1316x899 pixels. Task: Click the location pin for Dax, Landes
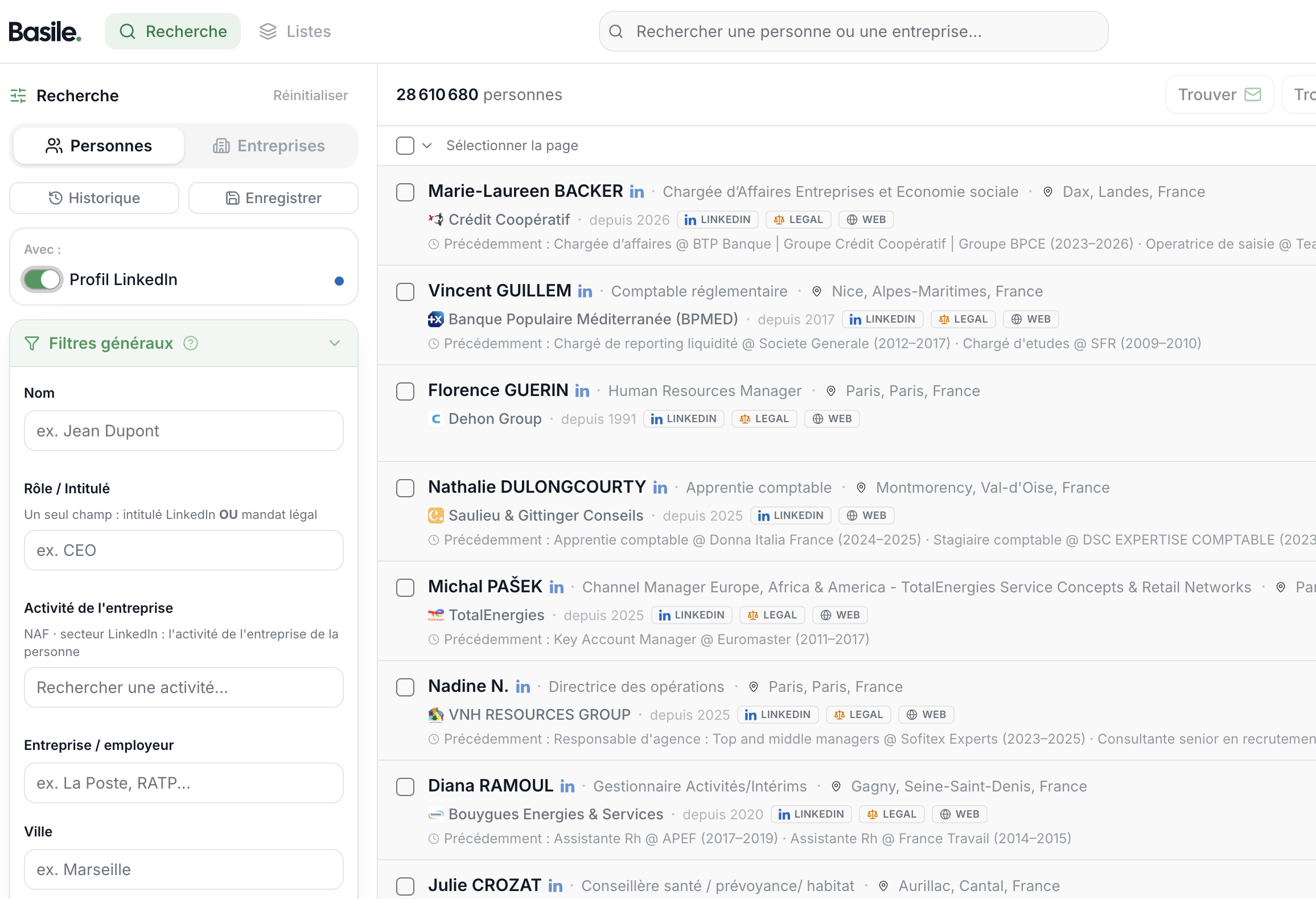point(1048,192)
